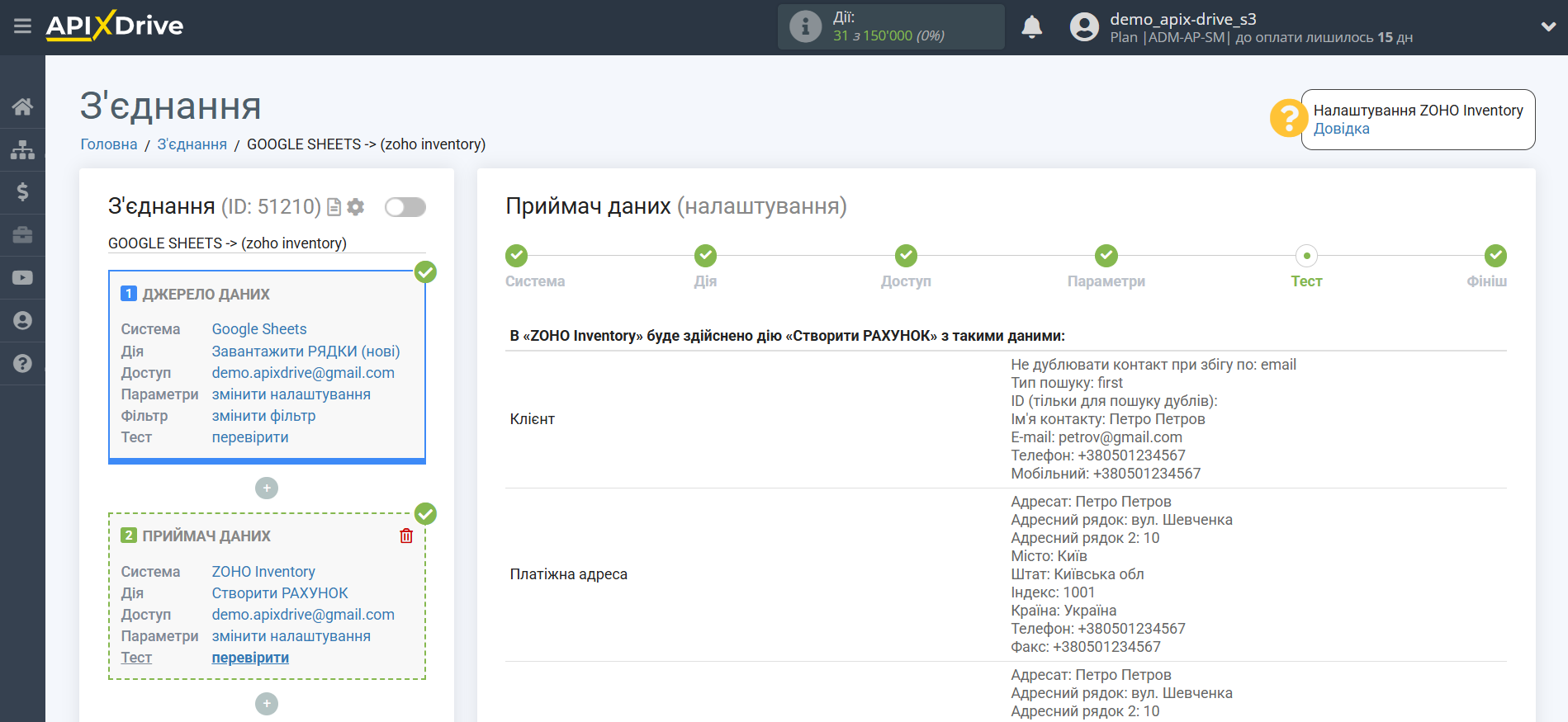Add step via plus below data receiver
The image size is (1568, 722).
pos(267,704)
